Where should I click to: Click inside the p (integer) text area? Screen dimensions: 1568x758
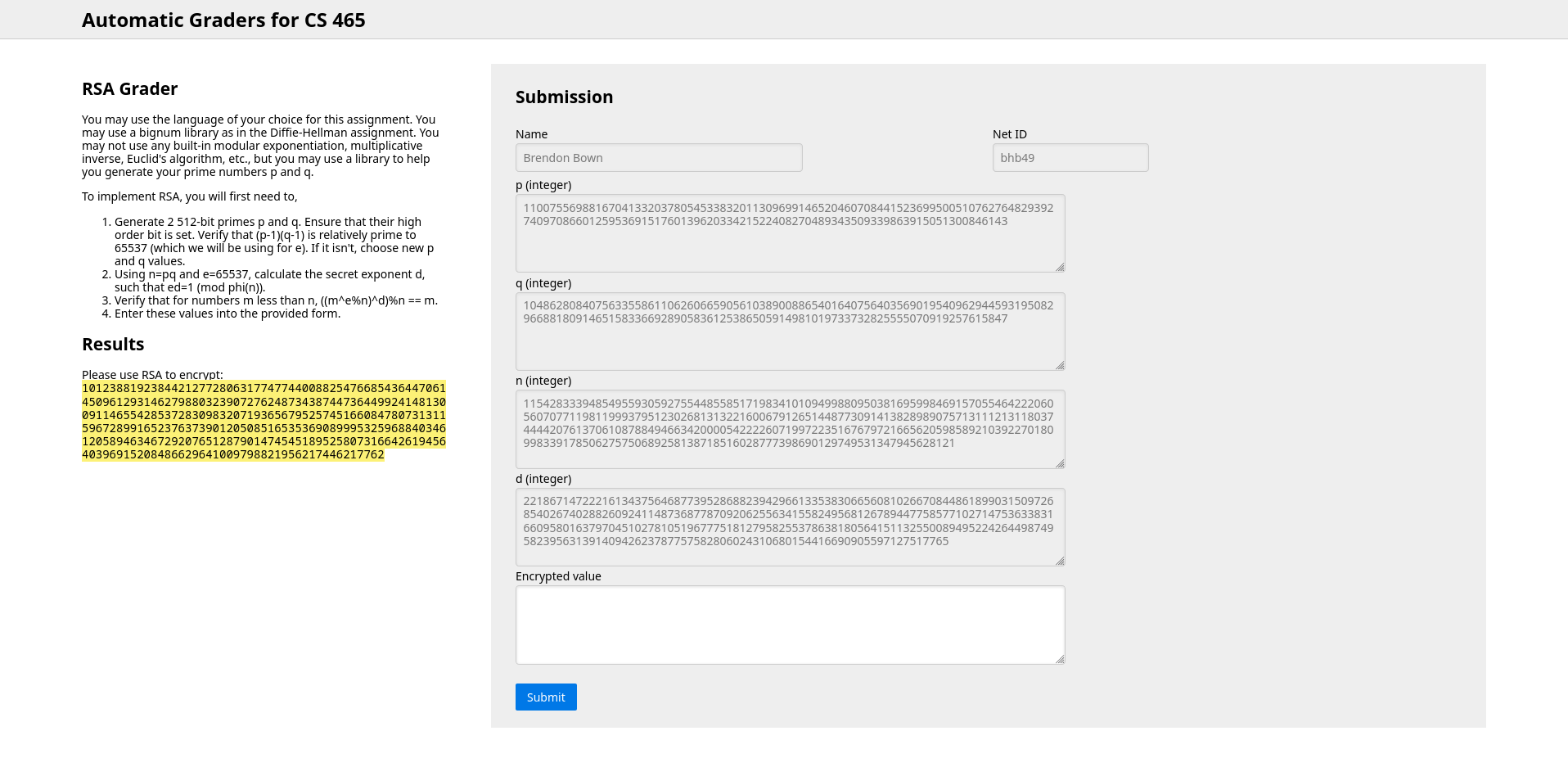tap(790, 233)
